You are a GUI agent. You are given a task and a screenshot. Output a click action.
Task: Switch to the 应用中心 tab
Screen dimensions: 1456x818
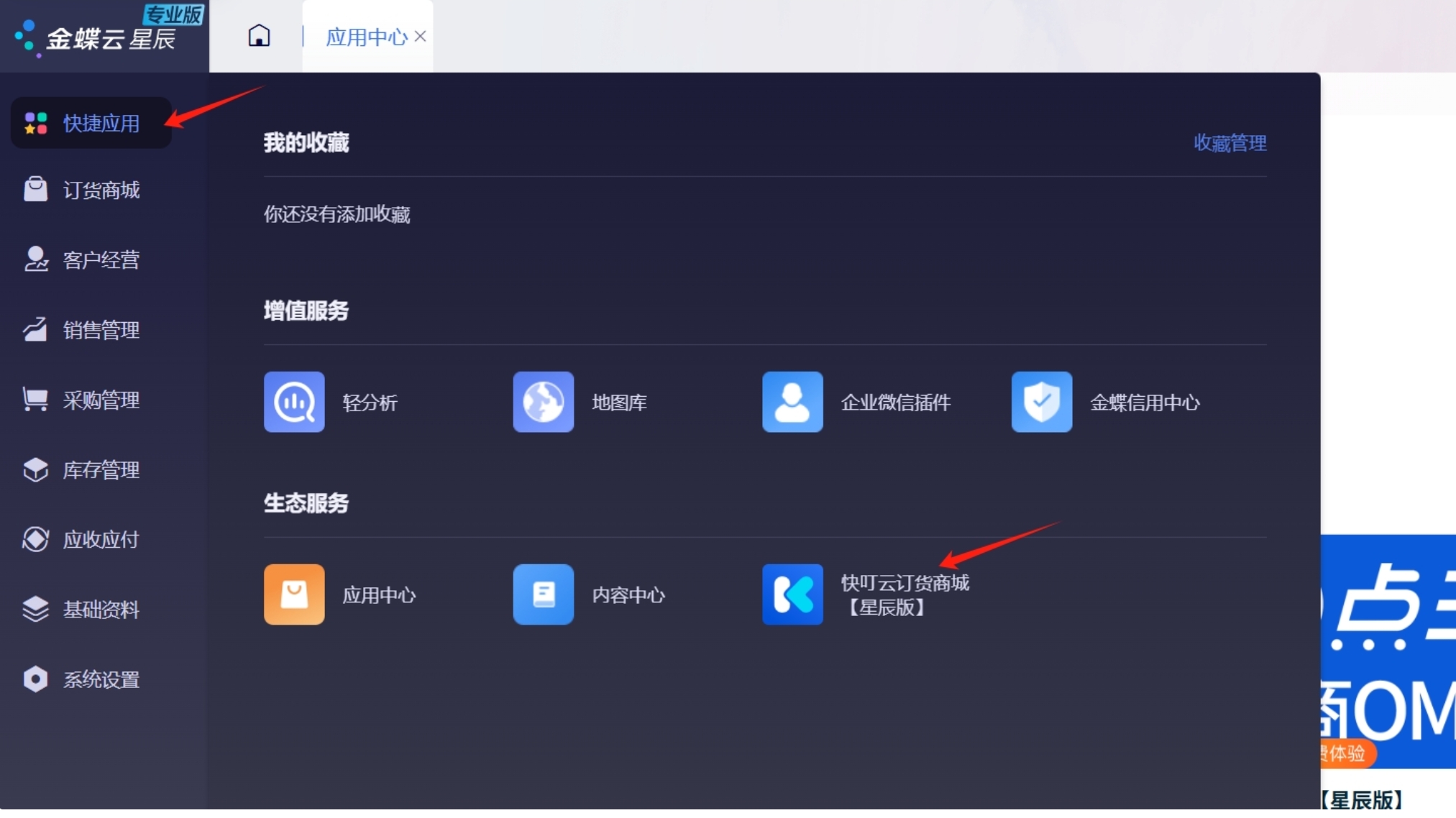[x=365, y=37]
